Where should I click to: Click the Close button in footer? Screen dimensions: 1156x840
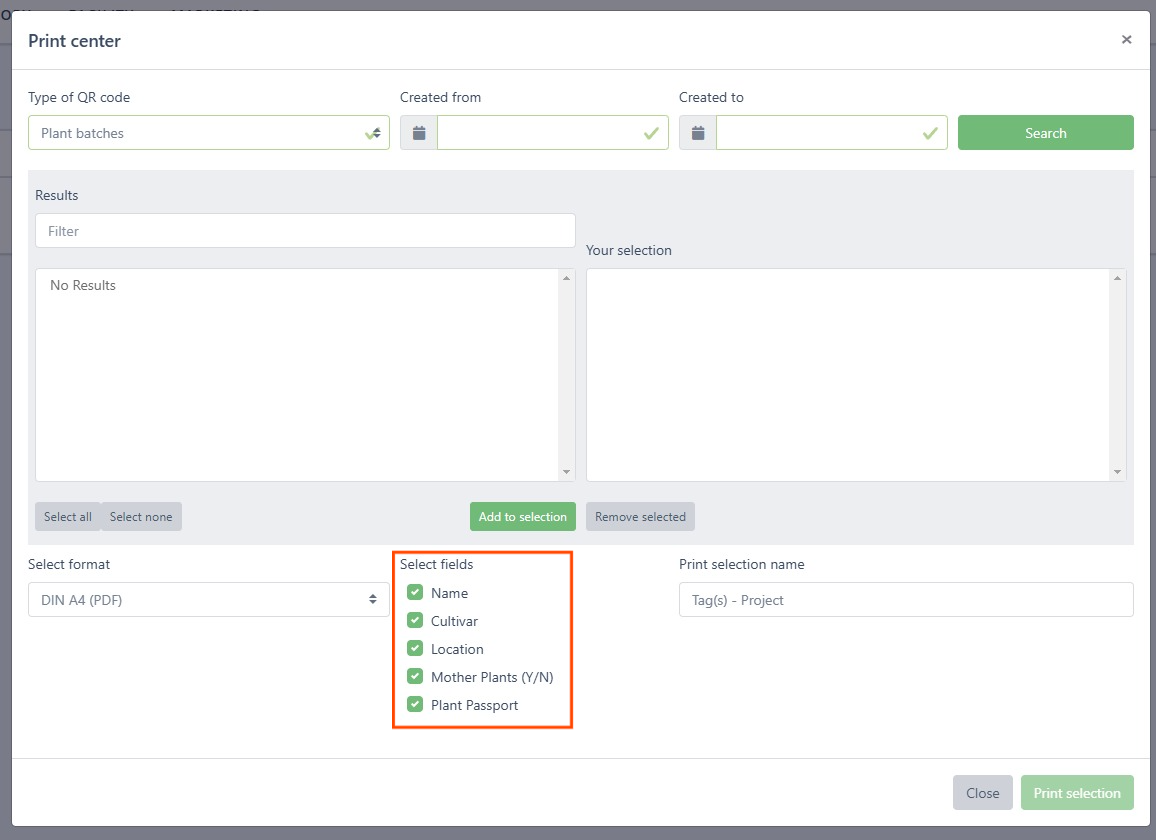pos(982,793)
